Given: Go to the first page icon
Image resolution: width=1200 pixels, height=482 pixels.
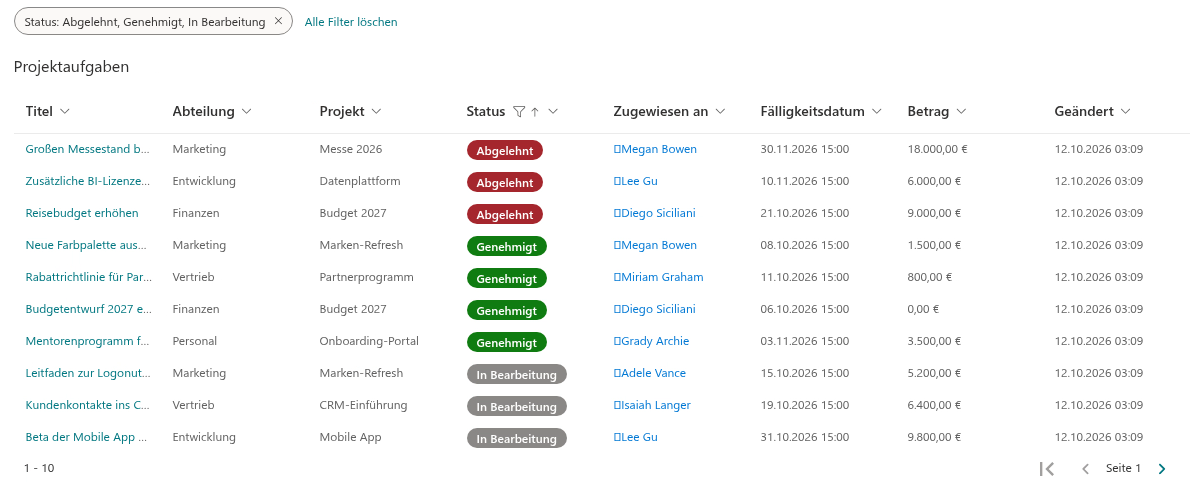Looking at the screenshot, I should [1047, 468].
